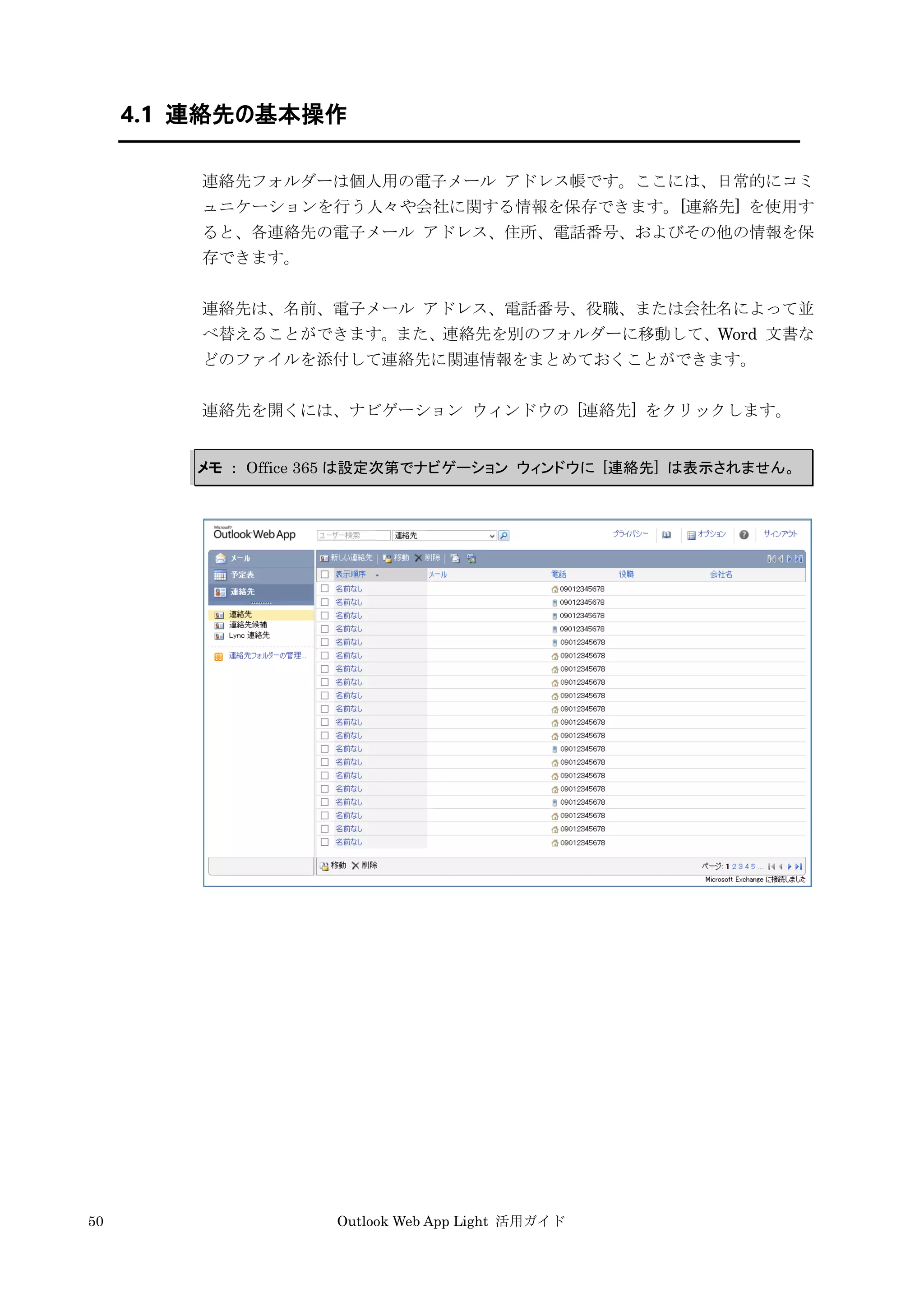Click the Lync 連絡先 folder icon
Image resolution: width=924 pixels, height=1307 pixels.
(219, 636)
